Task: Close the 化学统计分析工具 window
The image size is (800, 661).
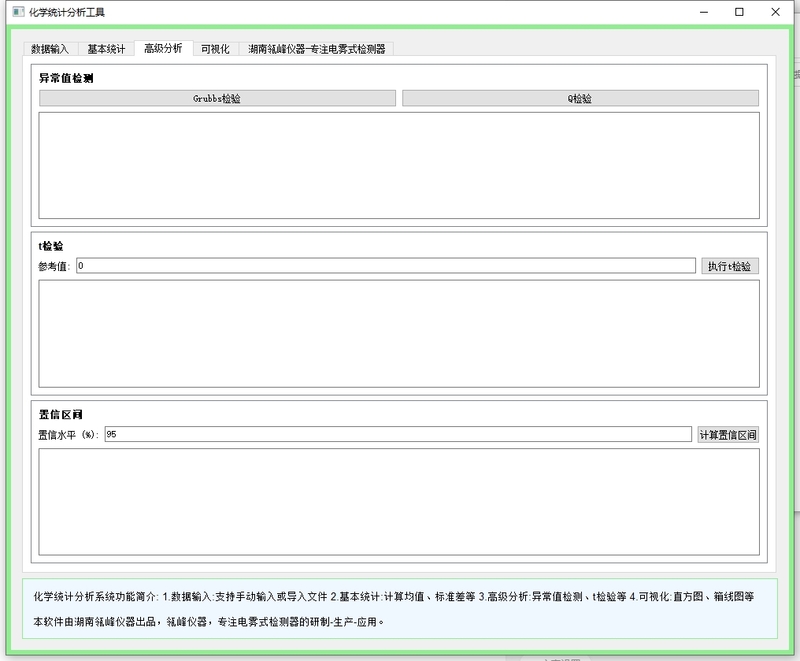Action: pos(775,13)
